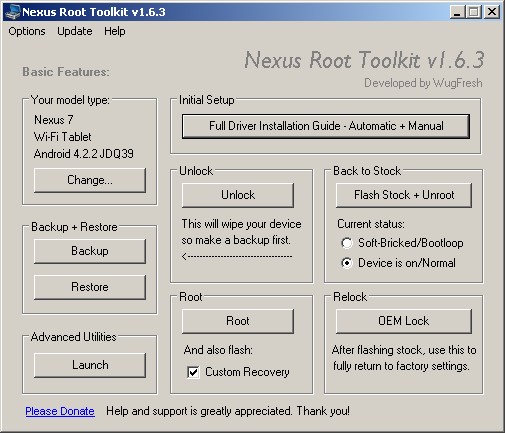
Task: Toggle the Custom Recovery checkbox
Action: tap(193, 372)
